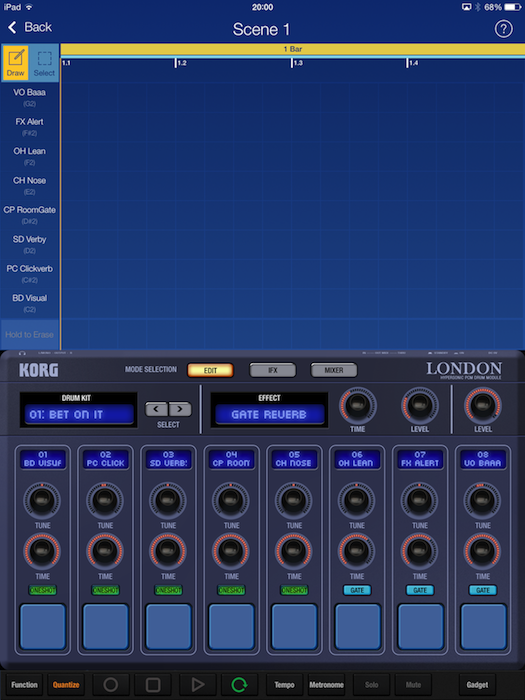Trigger drum pad 05 CH Nose
Image resolution: width=525 pixels, height=700 pixels.
pos(294,626)
